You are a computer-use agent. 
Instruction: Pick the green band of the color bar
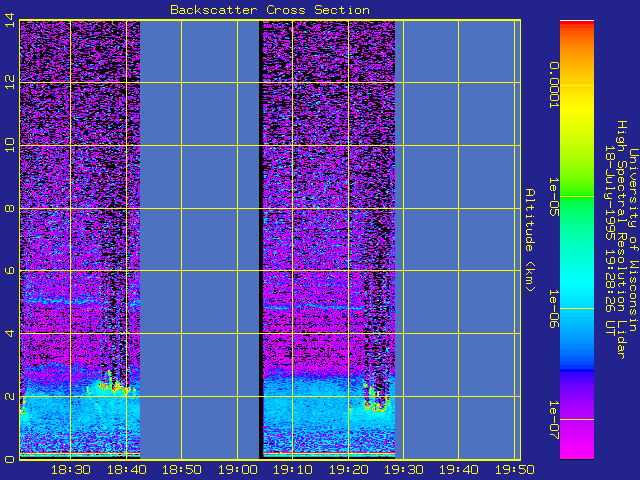(577, 200)
